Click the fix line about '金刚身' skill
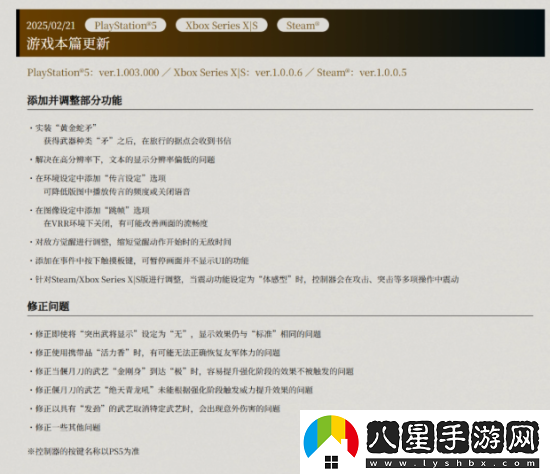 (x=191, y=371)
